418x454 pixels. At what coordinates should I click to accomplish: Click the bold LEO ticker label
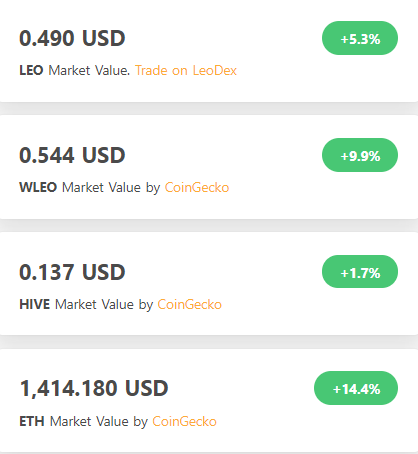pos(31,70)
